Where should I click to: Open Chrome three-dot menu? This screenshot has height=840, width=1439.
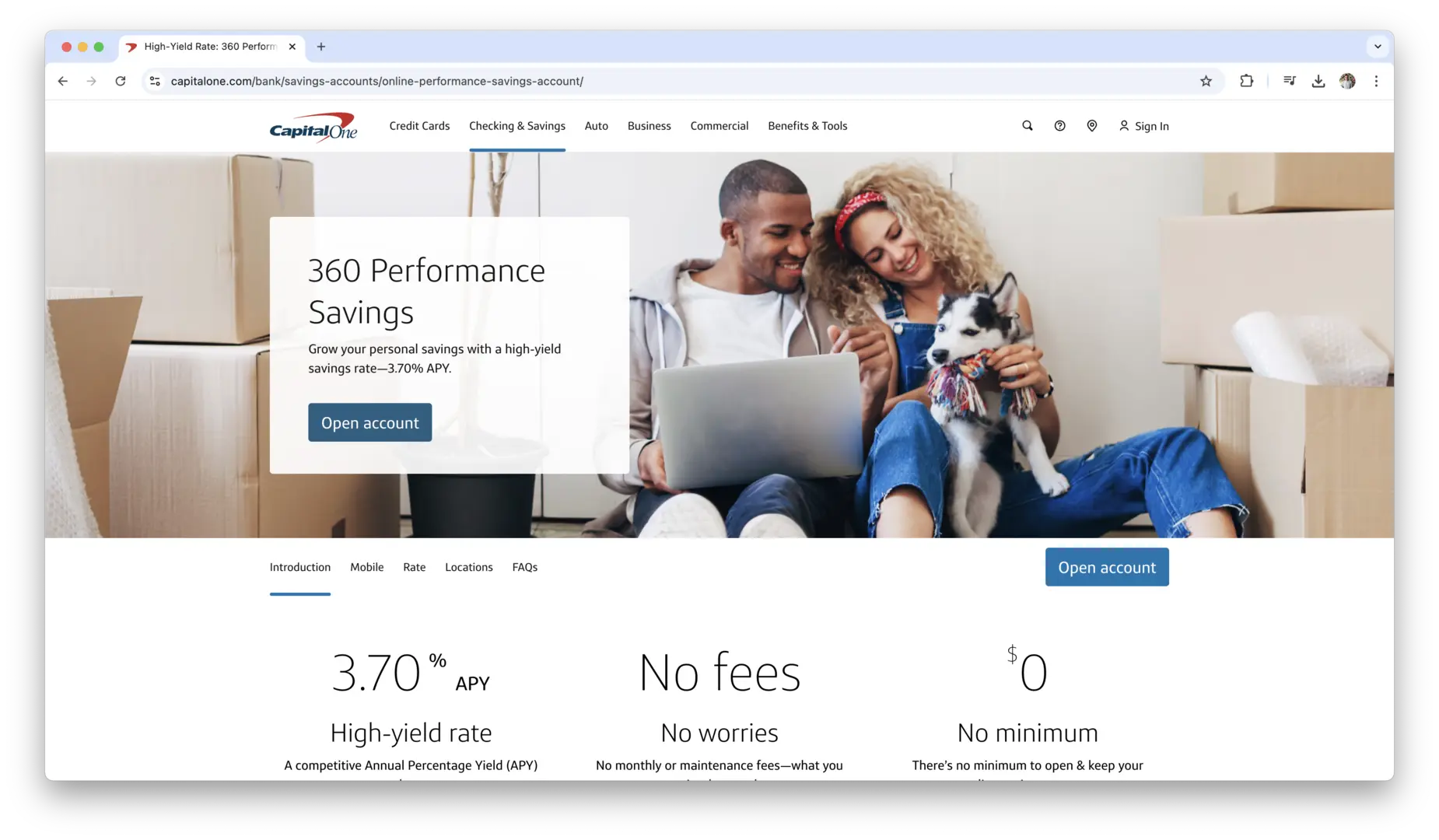click(x=1376, y=81)
